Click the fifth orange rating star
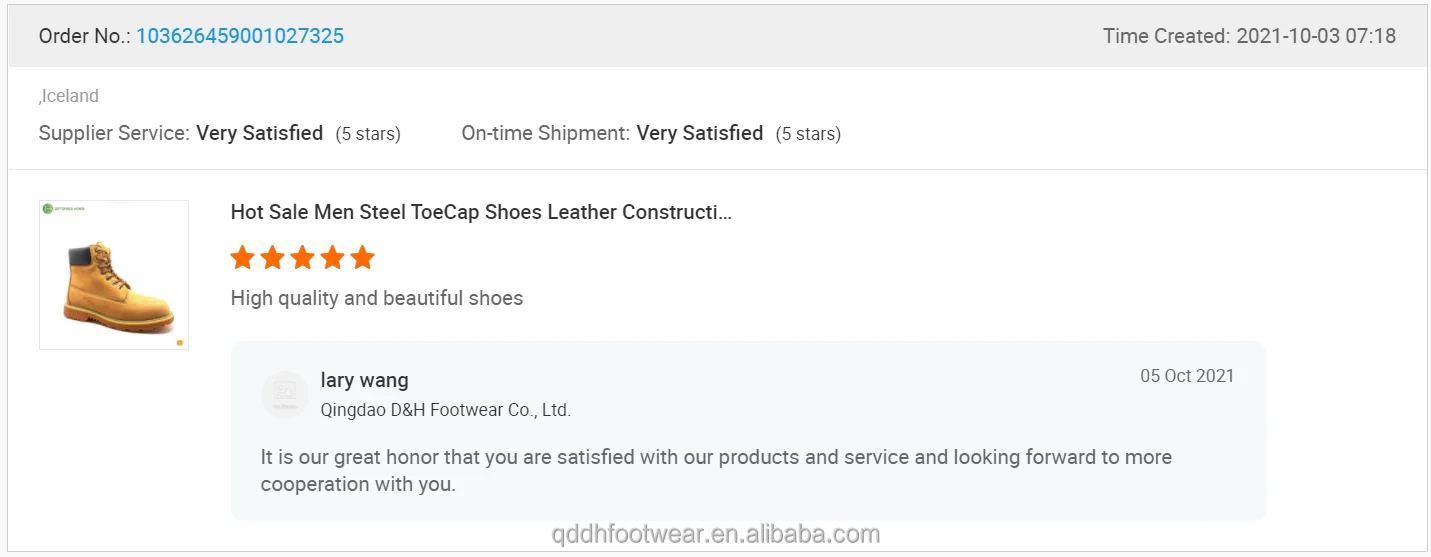Viewport: 1431px width, 557px height. [362, 258]
